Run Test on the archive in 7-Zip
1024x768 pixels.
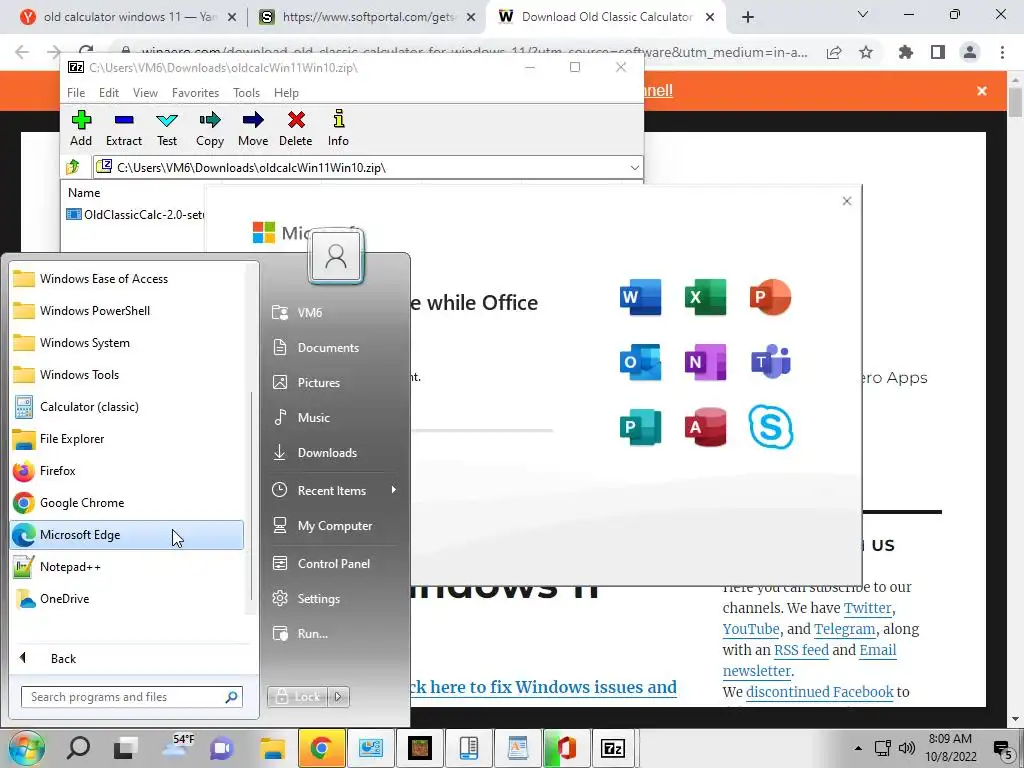click(167, 129)
